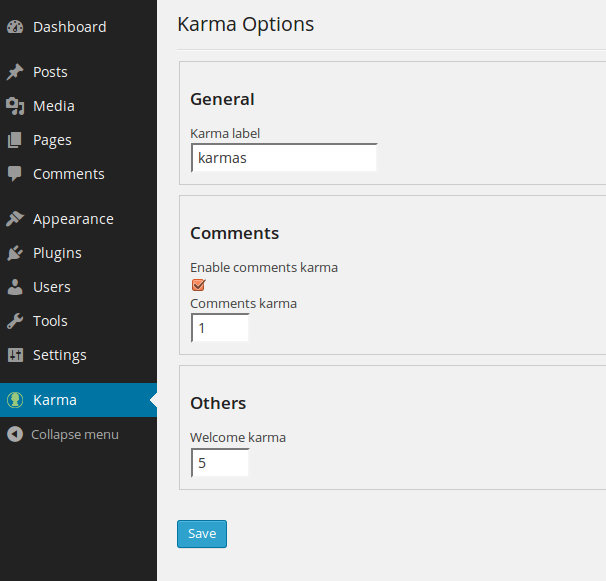Click the Enable comments karma caption
The height and width of the screenshot is (581, 606).
(264, 267)
